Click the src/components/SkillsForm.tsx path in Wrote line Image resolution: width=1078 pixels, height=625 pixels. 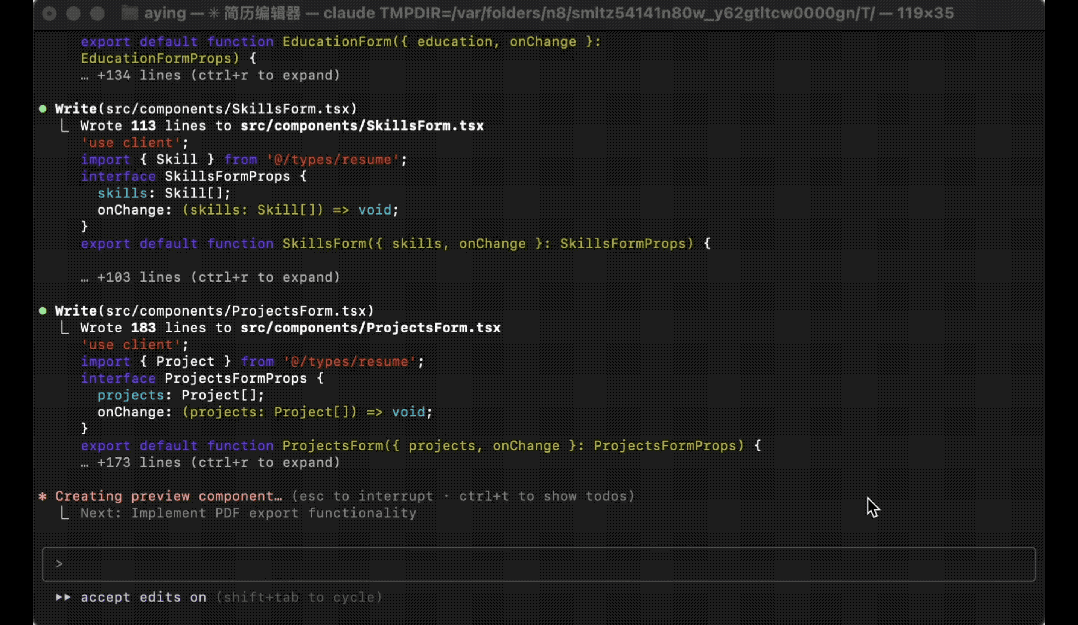coord(362,126)
